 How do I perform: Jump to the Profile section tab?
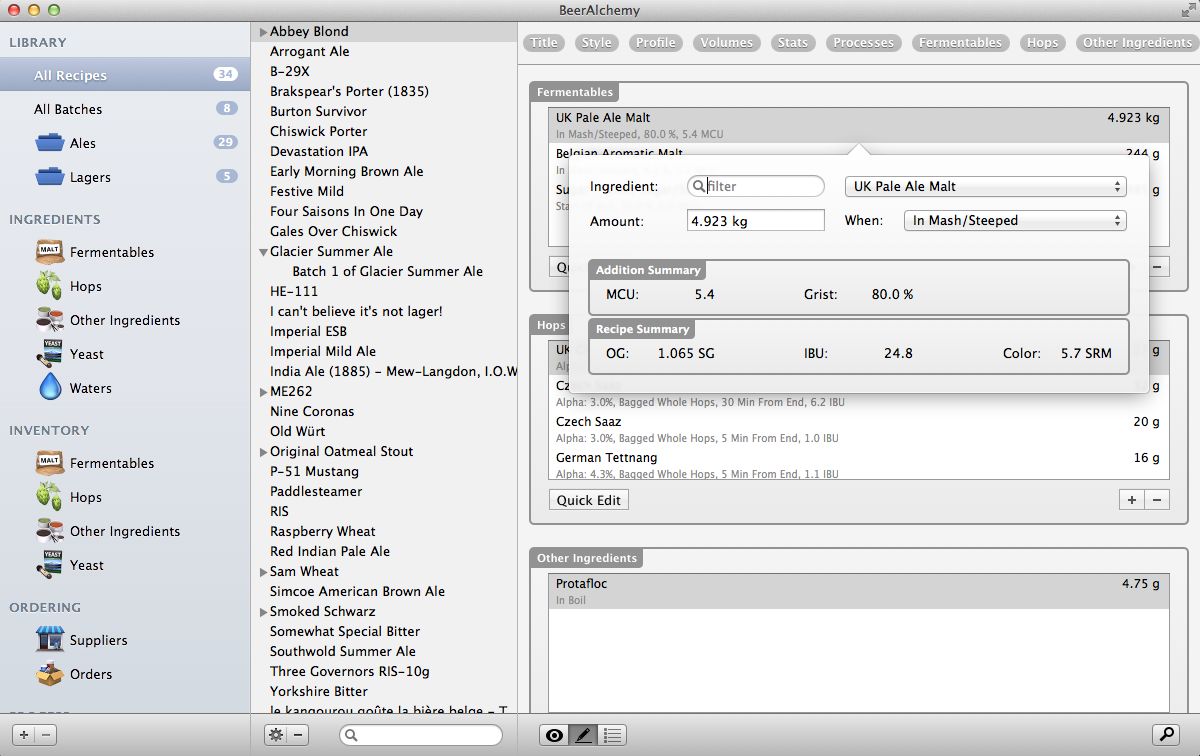coord(655,43)
